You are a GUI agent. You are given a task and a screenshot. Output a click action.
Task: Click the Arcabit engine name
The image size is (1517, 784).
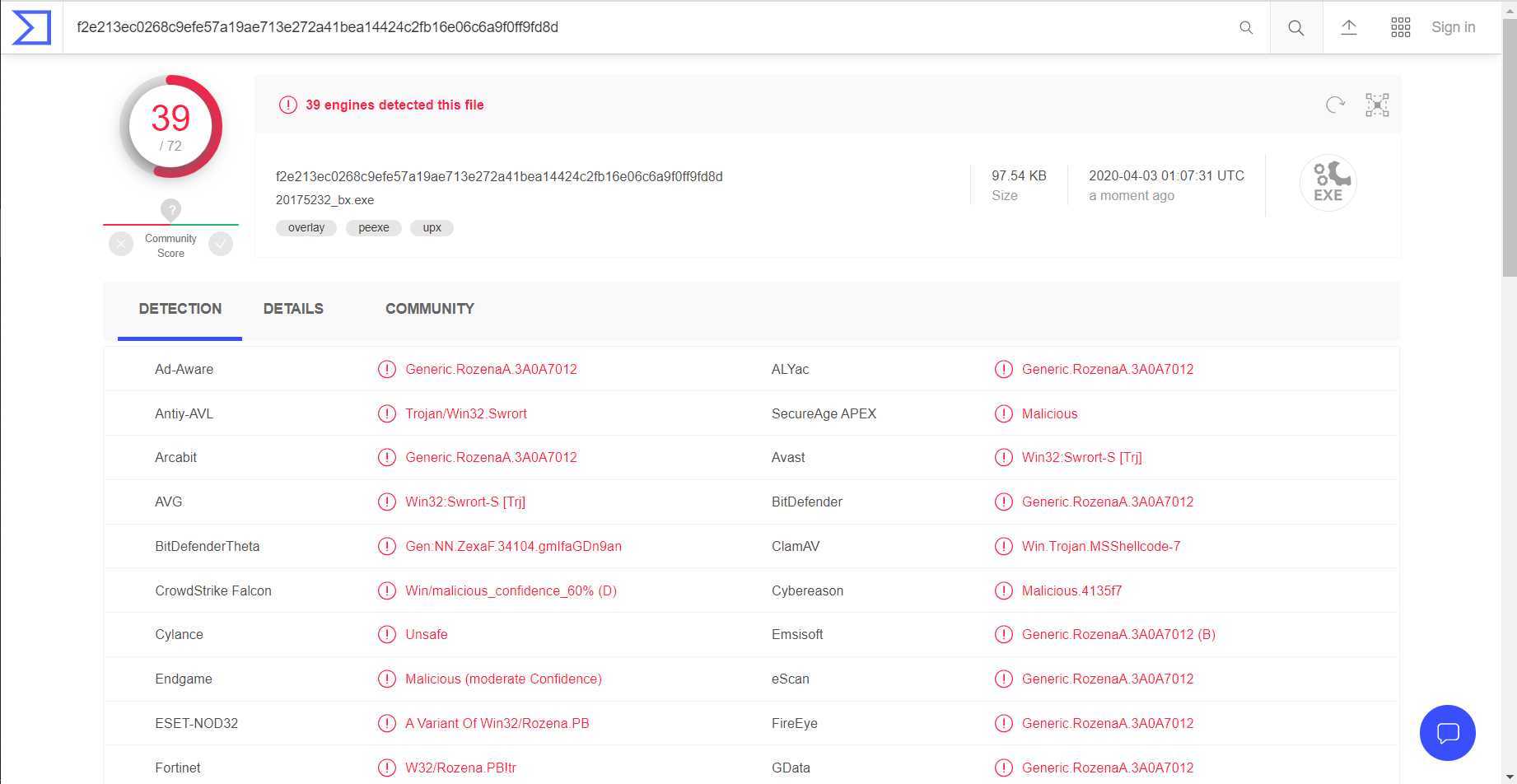point(176,457)
